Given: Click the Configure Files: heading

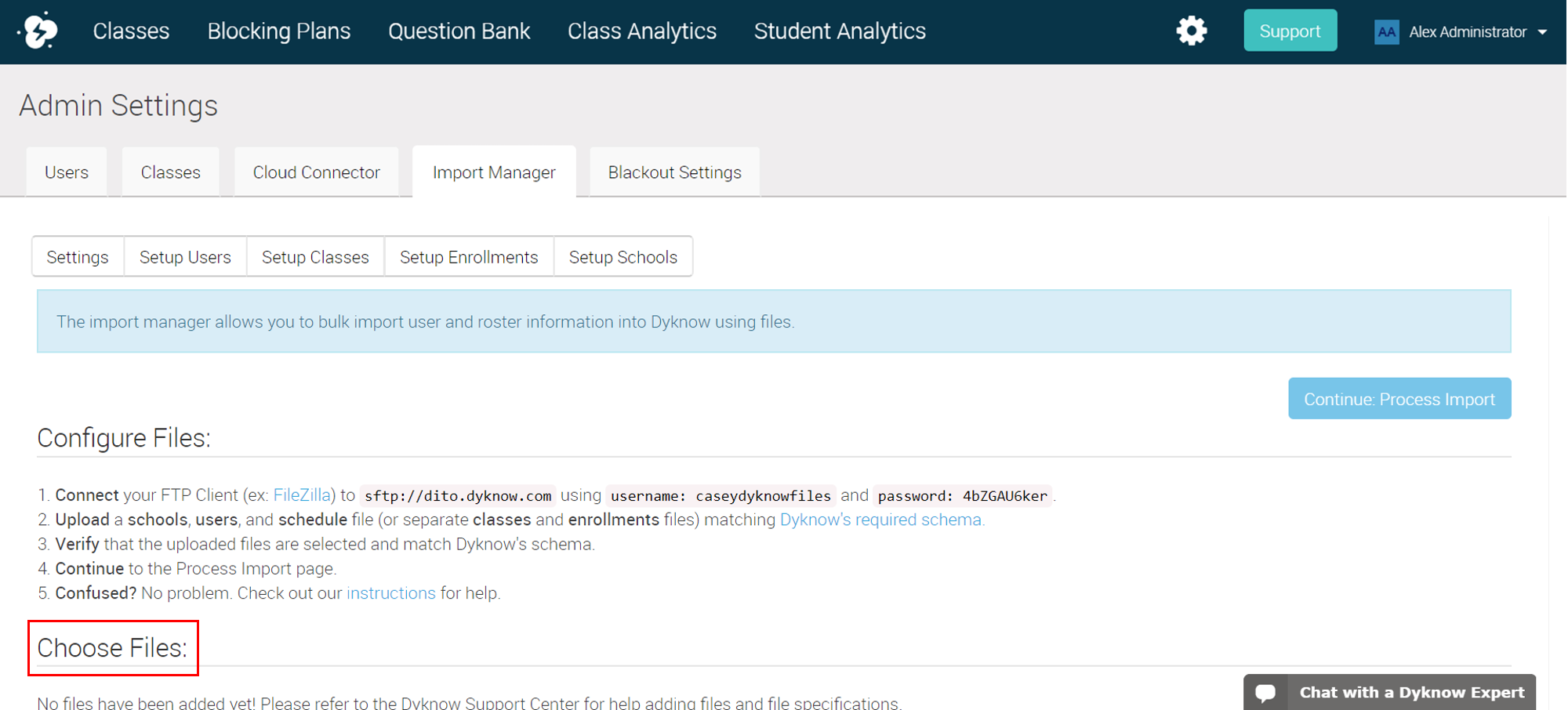Looking at the screenshot, I should [x=124, y=438].
